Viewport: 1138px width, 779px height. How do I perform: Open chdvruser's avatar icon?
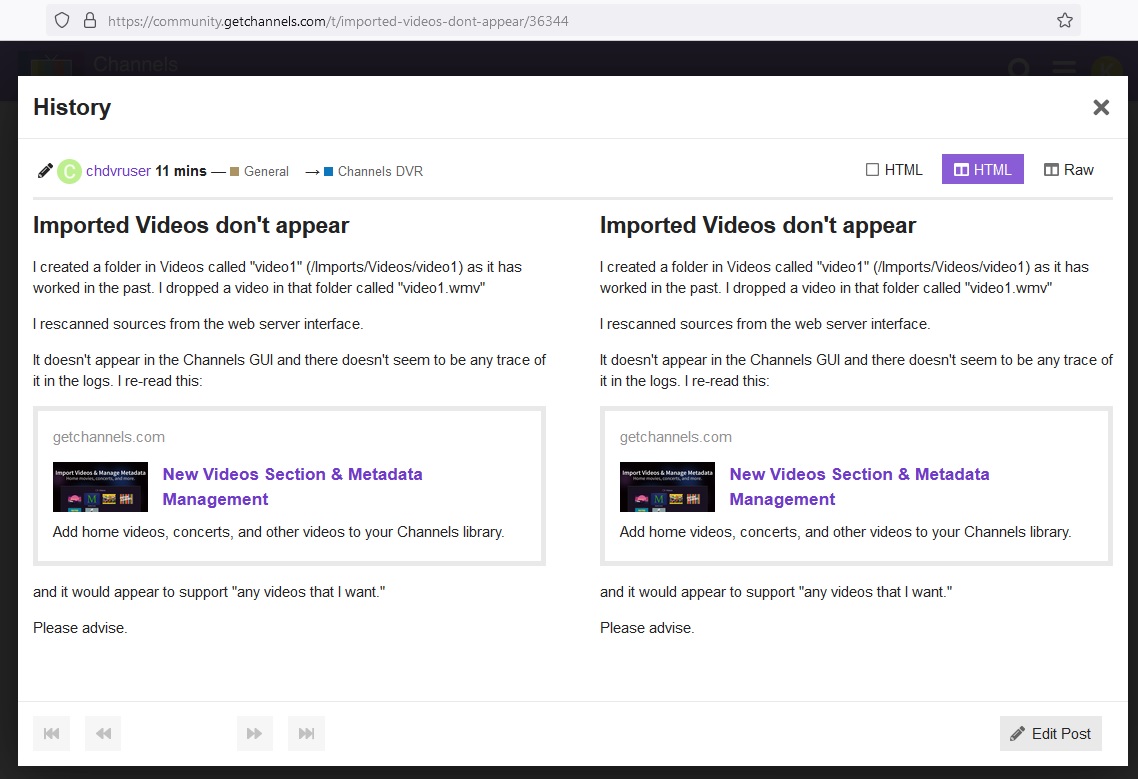point(69,172)
